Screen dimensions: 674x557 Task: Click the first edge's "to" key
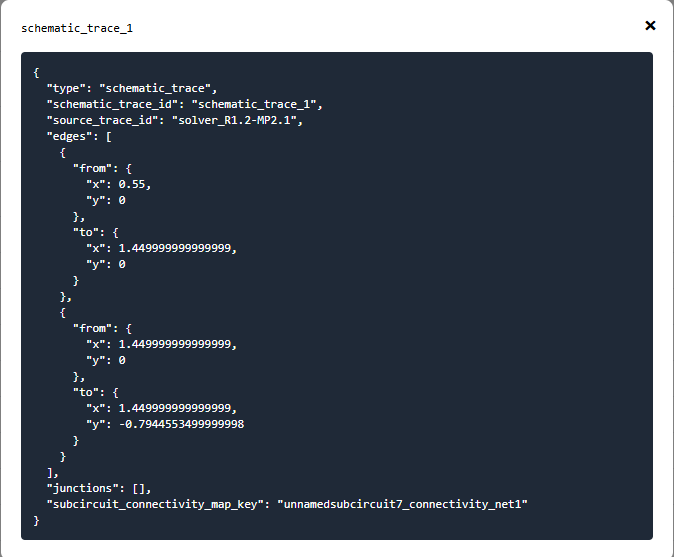click(86, 233)
